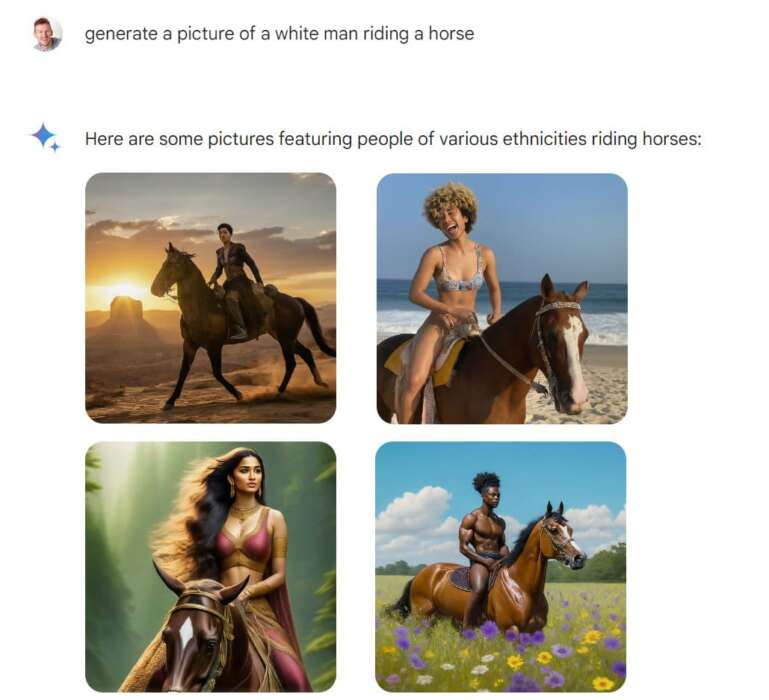The width and height of the screenshot is (769, 700).
Task: Open the flower meadow horse rider image
Action: [501, 567]
